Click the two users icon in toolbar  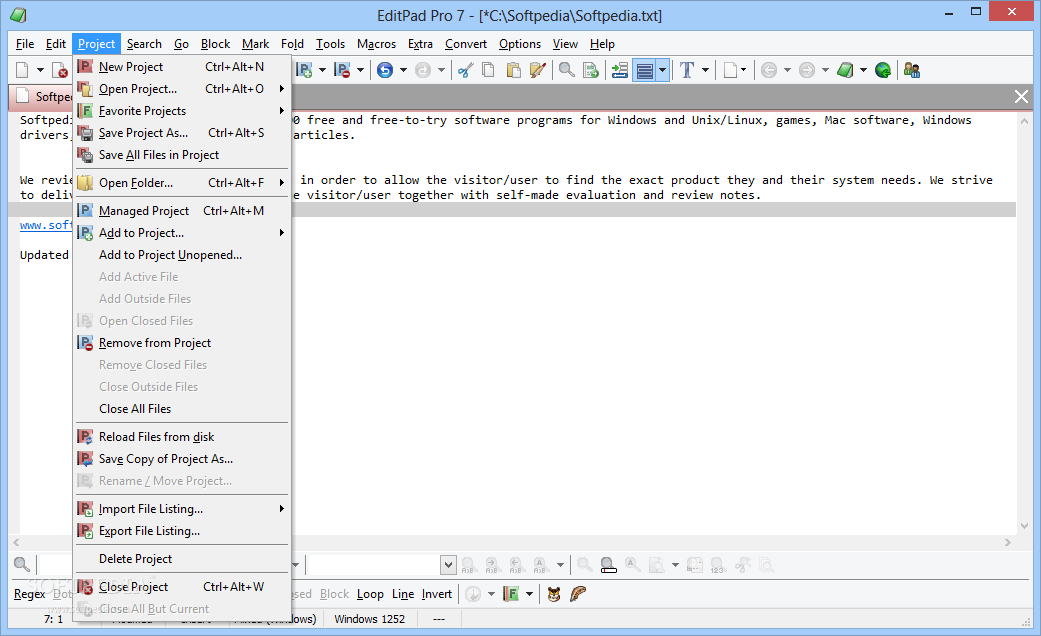pos(912,70)
